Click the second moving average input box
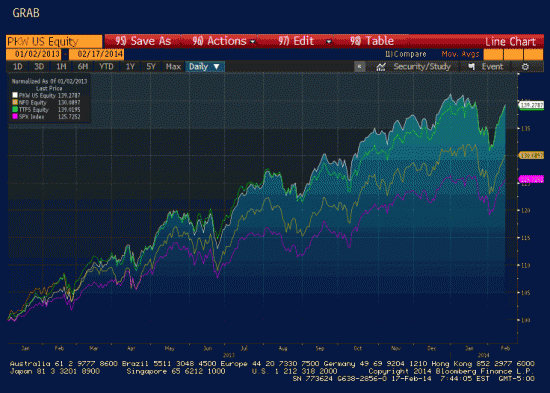Image resolution: width=550 pixels, height=393 pixels. click(x=513, y=54)
